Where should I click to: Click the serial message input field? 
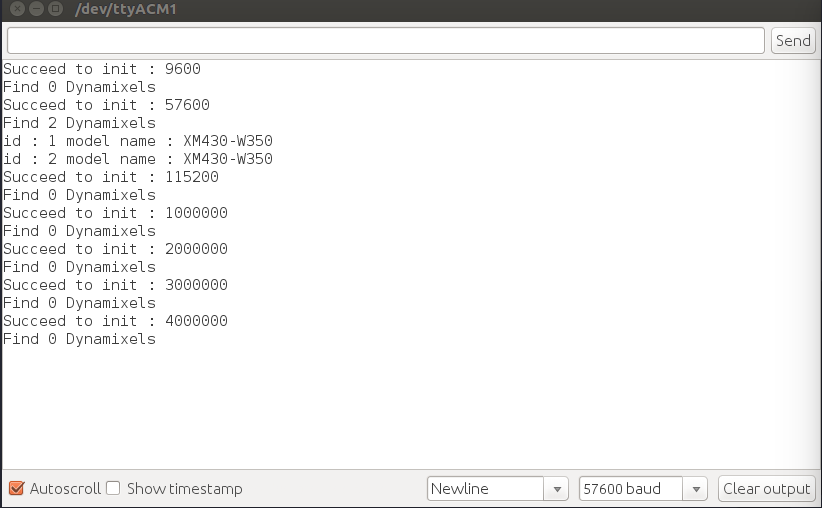pyautogui.click(x=385, y=40)
